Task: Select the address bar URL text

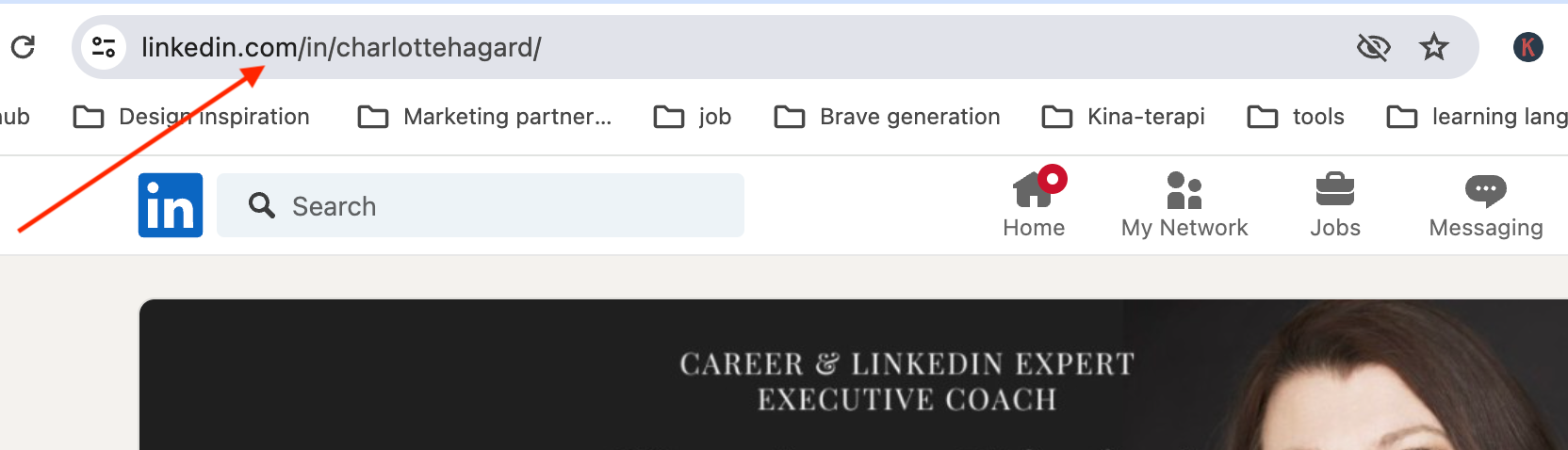Action: (341, 47)
